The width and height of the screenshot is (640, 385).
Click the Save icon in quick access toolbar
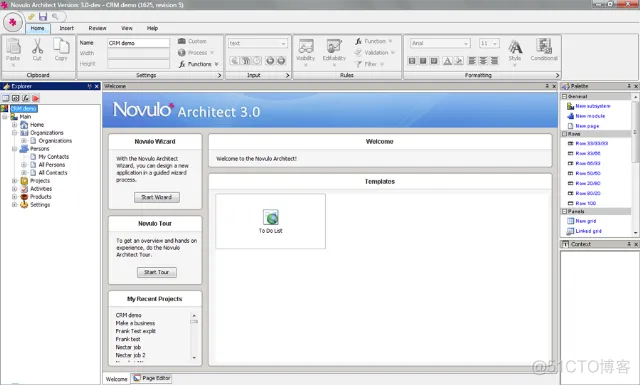click(x=43, y=17)
